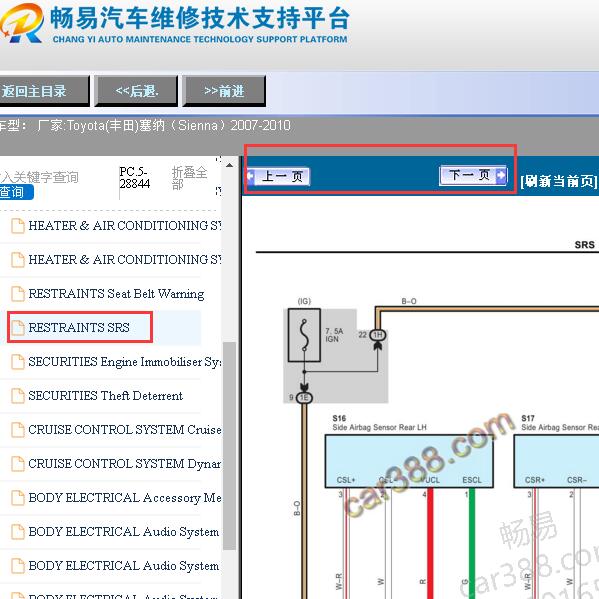599x599 pixels.
Task: Click document icon beside CRUISE CONTROL SYSTEM Cruise
Action: [18, 430]
